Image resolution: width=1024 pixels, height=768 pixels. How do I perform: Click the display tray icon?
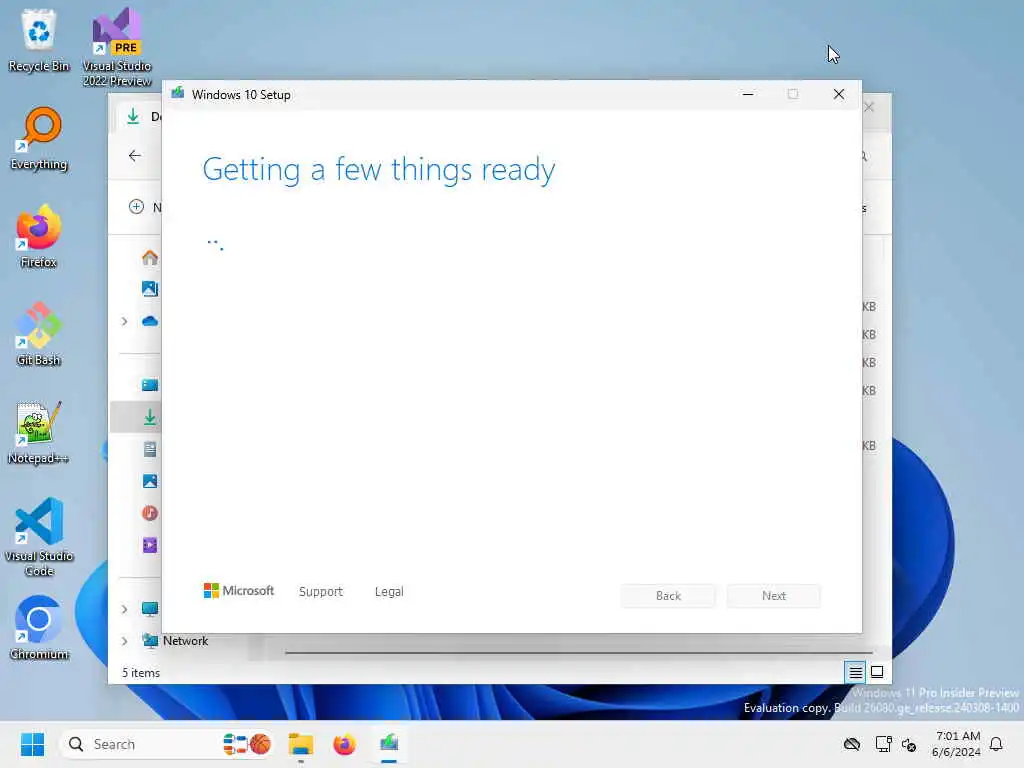coord(883,744)
